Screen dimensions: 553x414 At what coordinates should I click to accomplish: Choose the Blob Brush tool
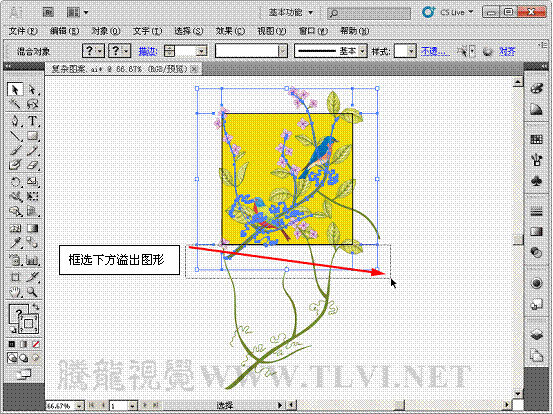pyautogui.click(x=15, y=165)
